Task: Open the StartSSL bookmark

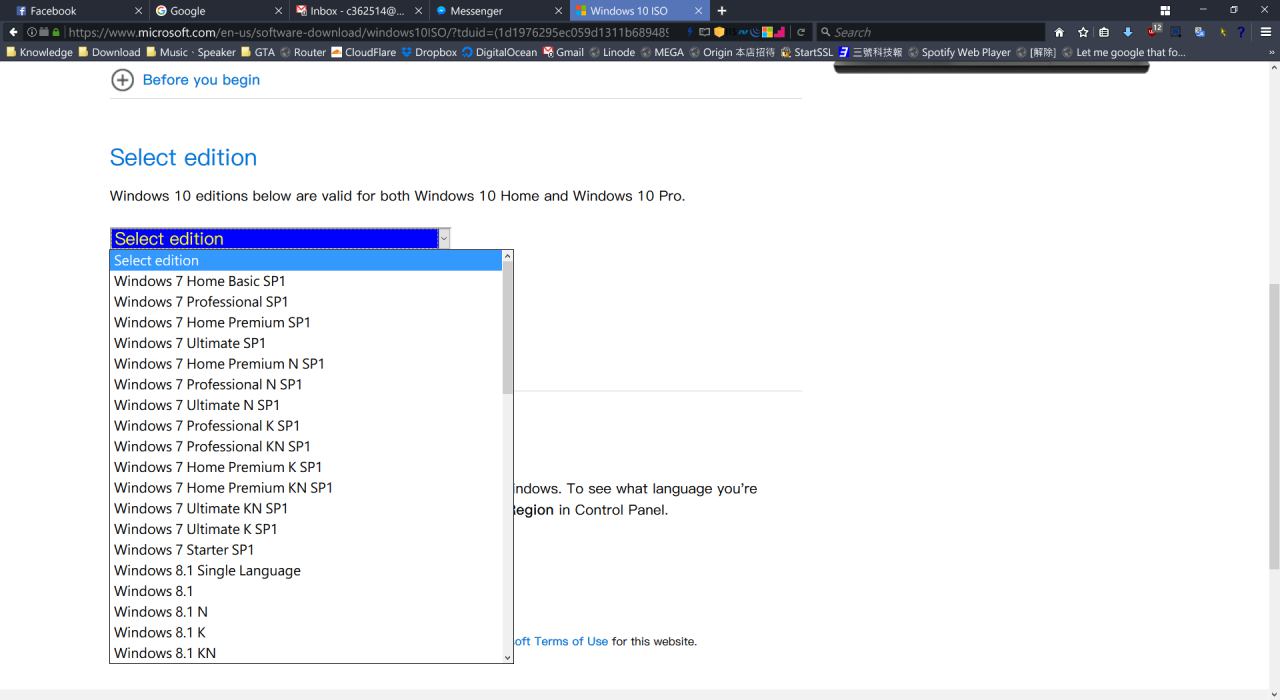Action: click(x=806, y=53)
